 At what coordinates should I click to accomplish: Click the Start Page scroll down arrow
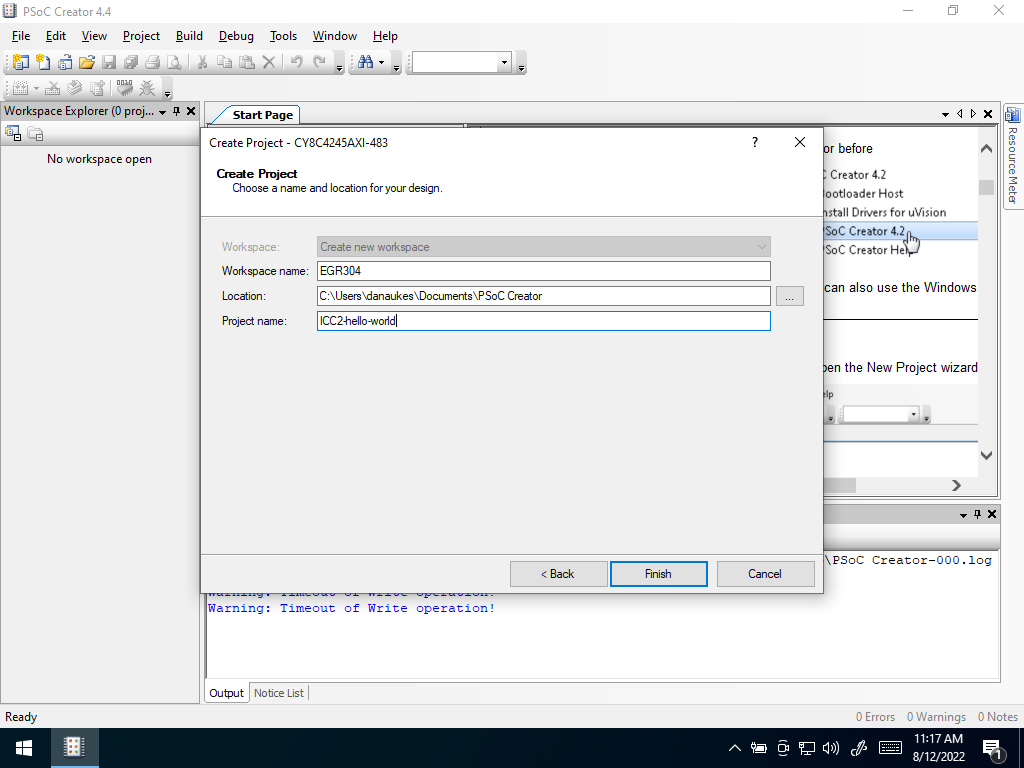click(x=987, y=455)
